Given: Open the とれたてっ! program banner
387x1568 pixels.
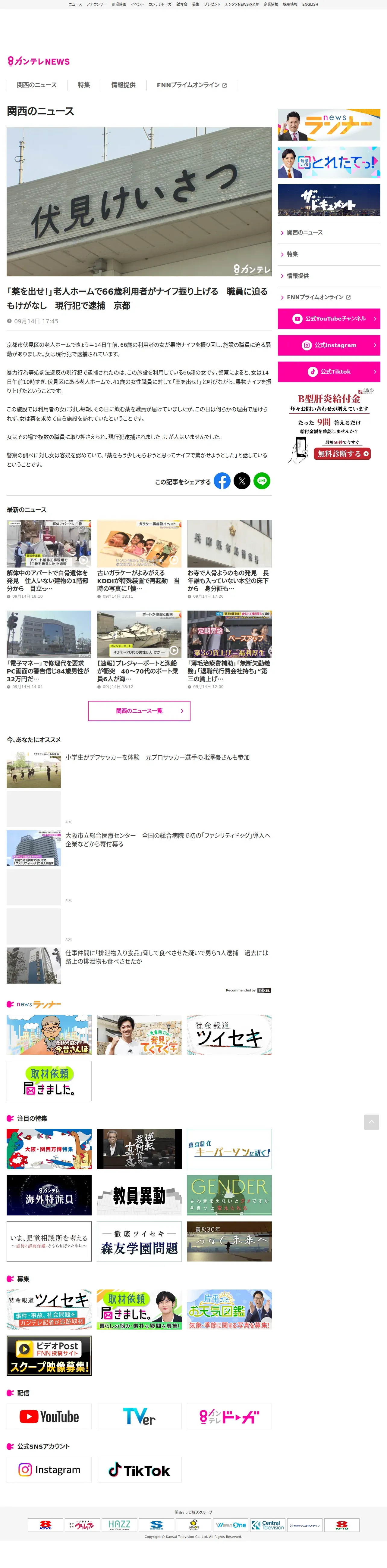Looking at the screenshot, I should pyautogui.click(x=329, y=163).
